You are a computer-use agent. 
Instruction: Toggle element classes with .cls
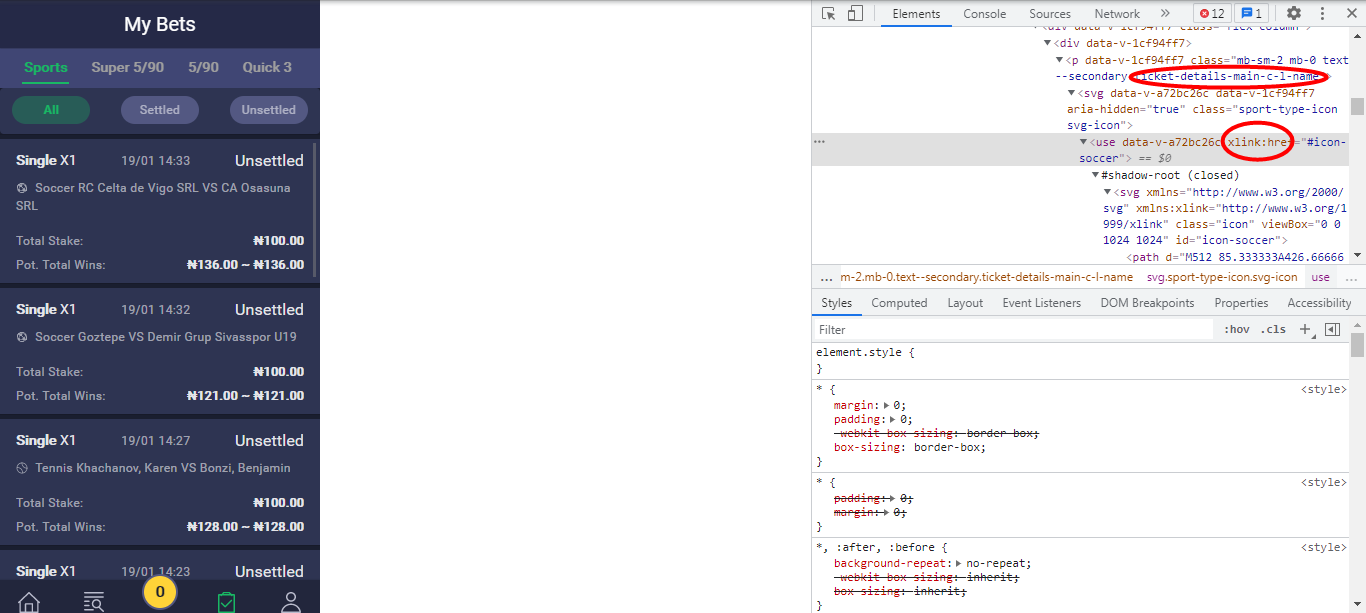point(1274,328)
